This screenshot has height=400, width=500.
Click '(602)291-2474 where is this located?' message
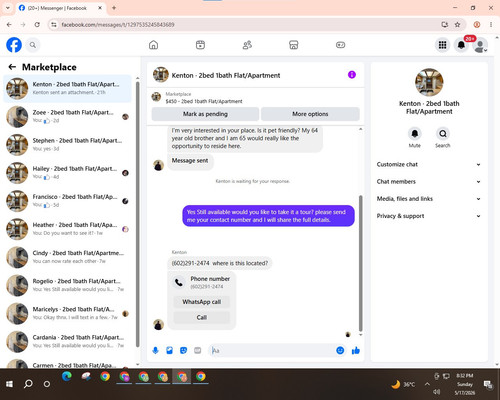tap(220, 263)
